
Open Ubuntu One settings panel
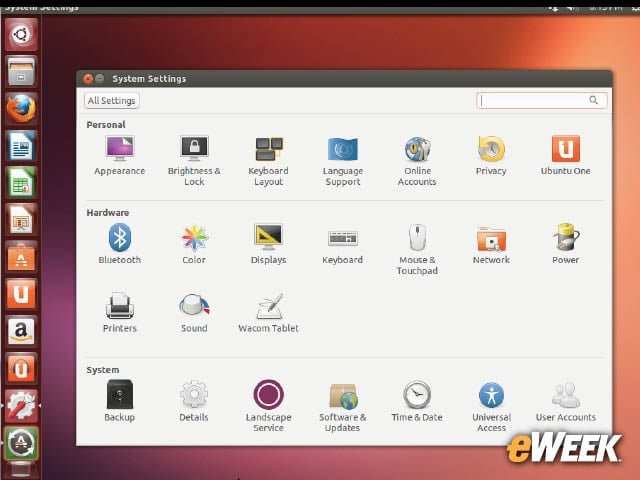tap(566, 156)
